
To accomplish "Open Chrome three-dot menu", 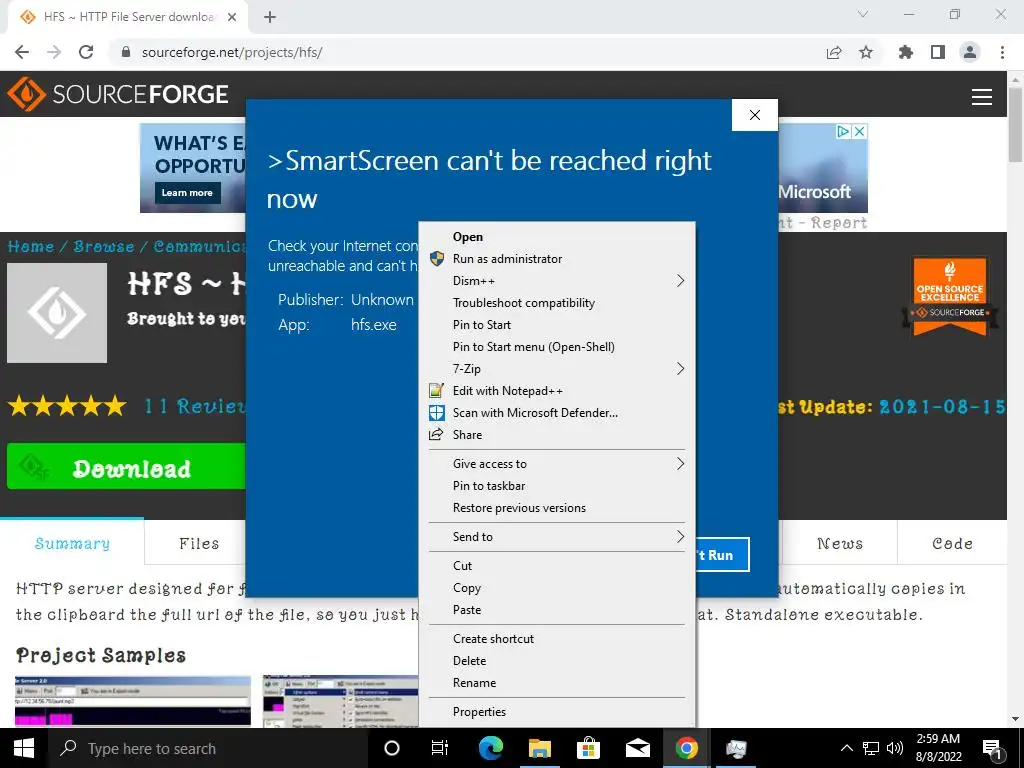I will click(x=1002, y=52).
